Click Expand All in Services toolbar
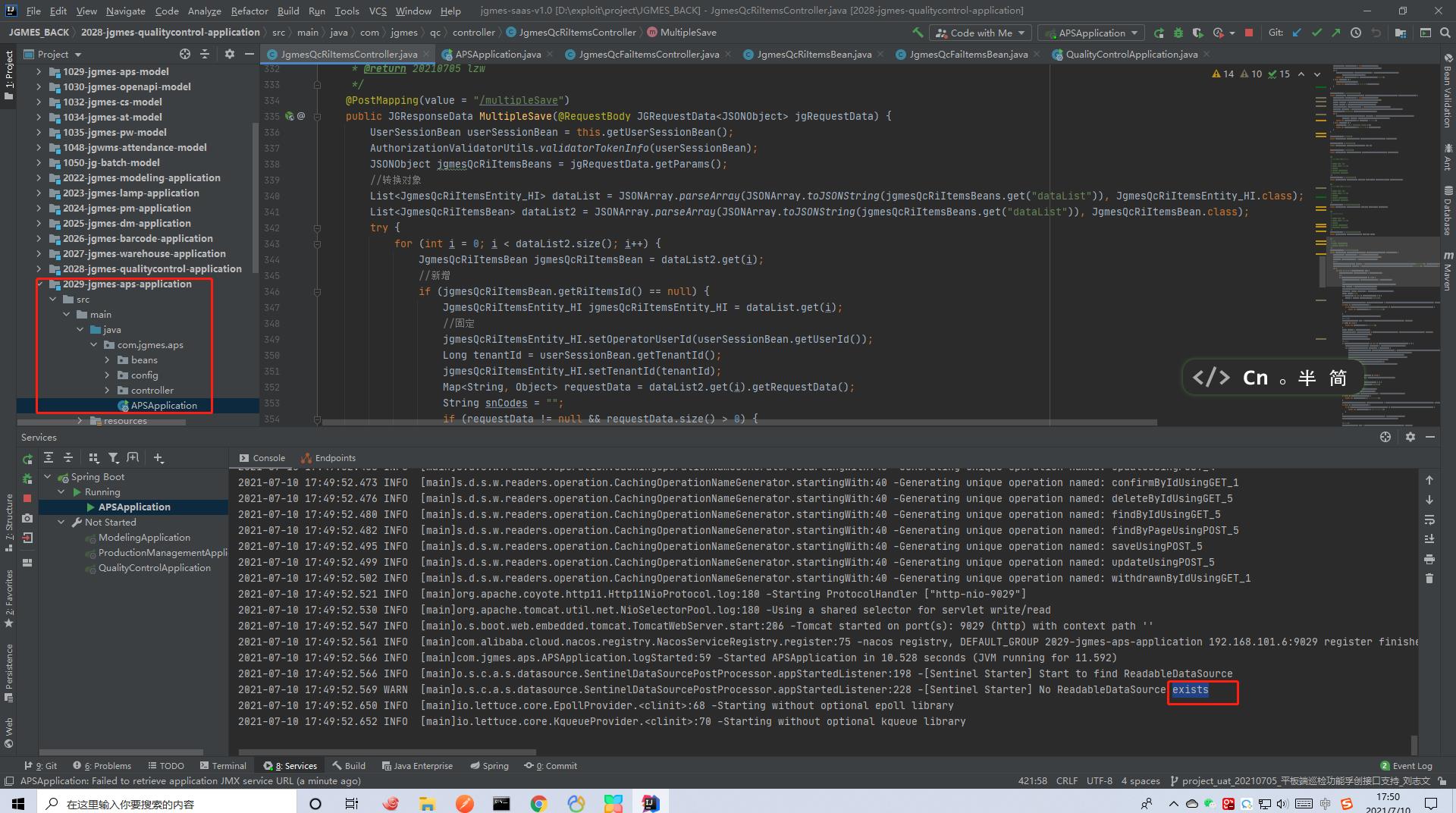1456x813 pixels. [x=49, y=457]
